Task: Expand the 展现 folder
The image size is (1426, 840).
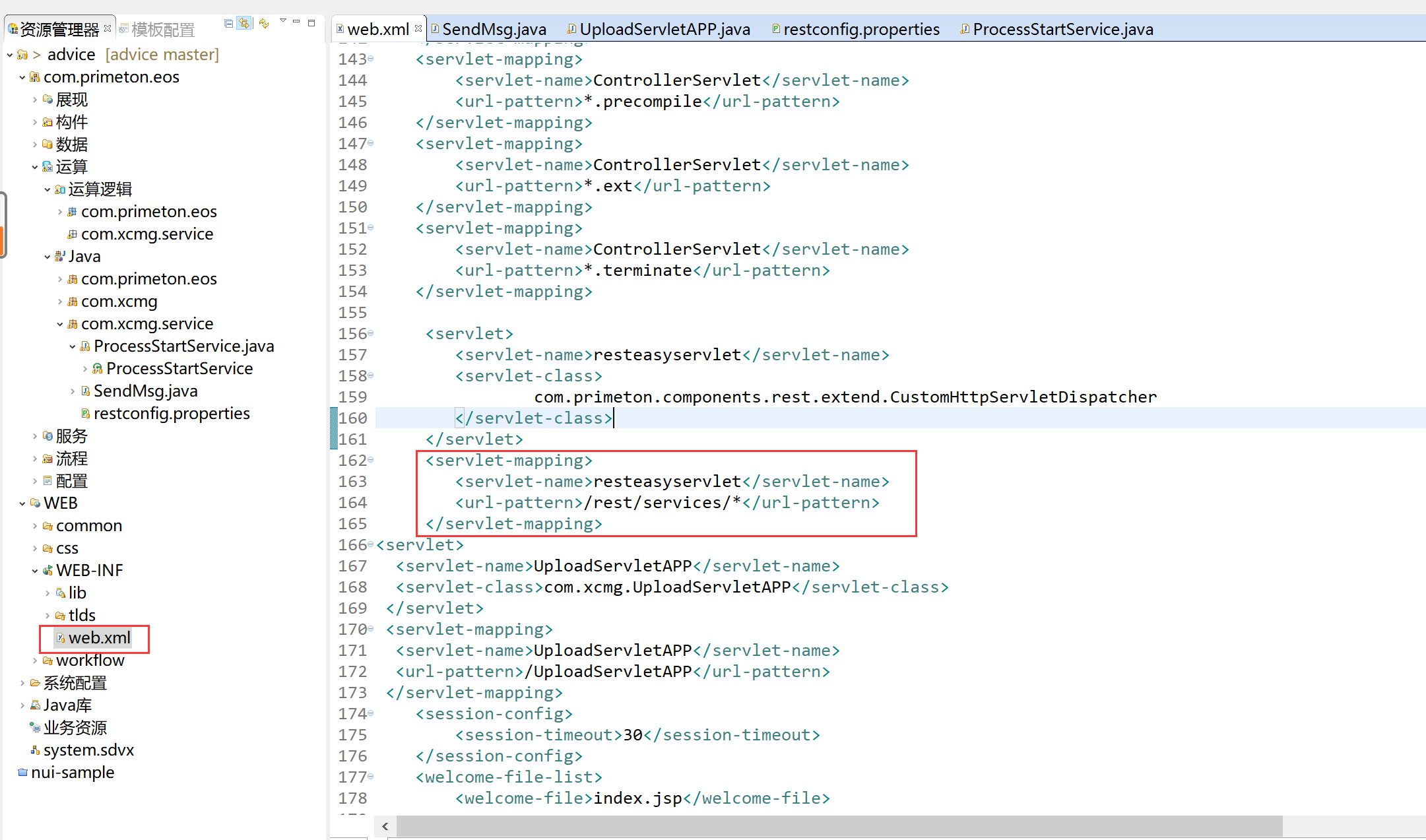Action: tap(35, 100)
